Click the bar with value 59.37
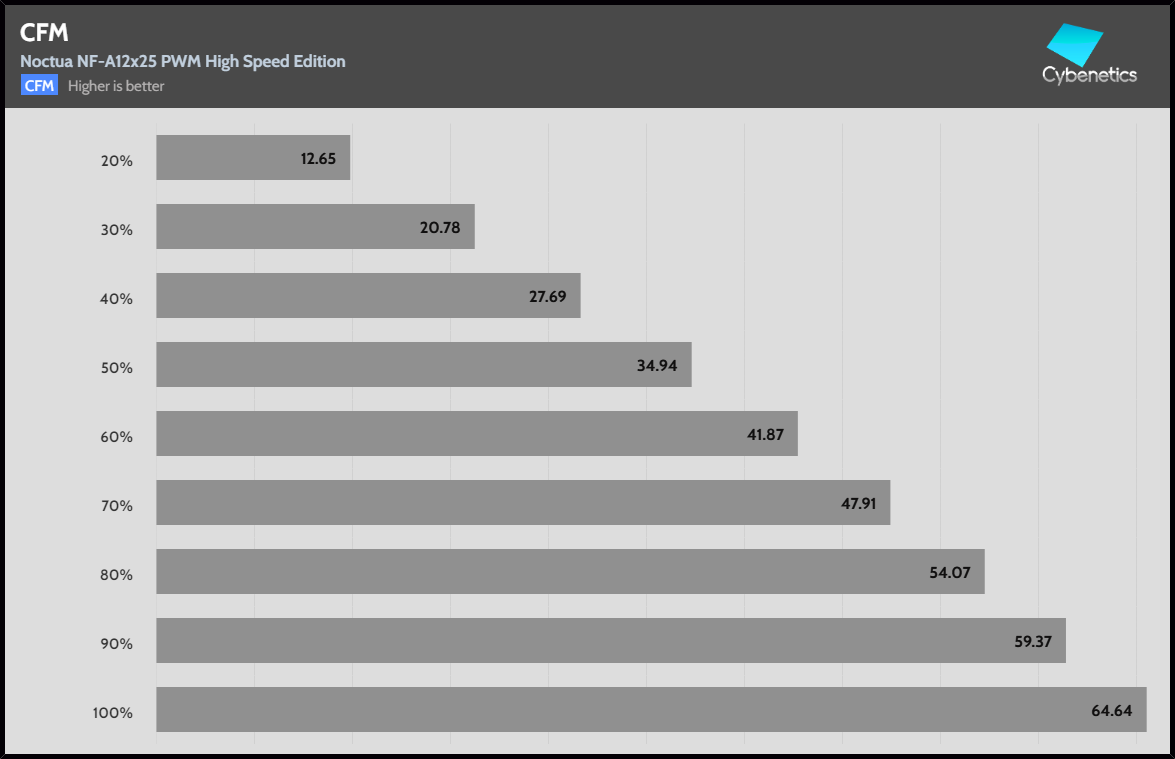 point(610,641)
